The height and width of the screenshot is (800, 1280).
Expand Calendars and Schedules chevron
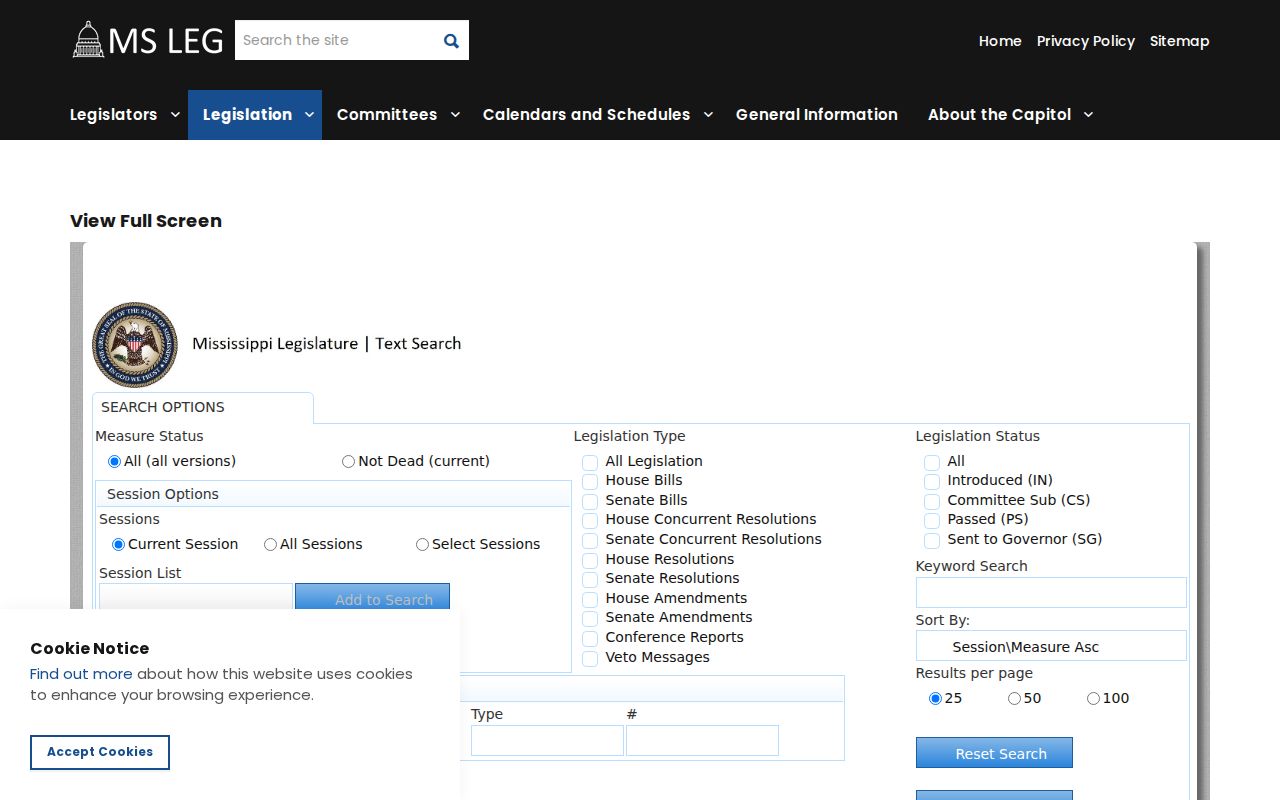[x=708, y=115]
